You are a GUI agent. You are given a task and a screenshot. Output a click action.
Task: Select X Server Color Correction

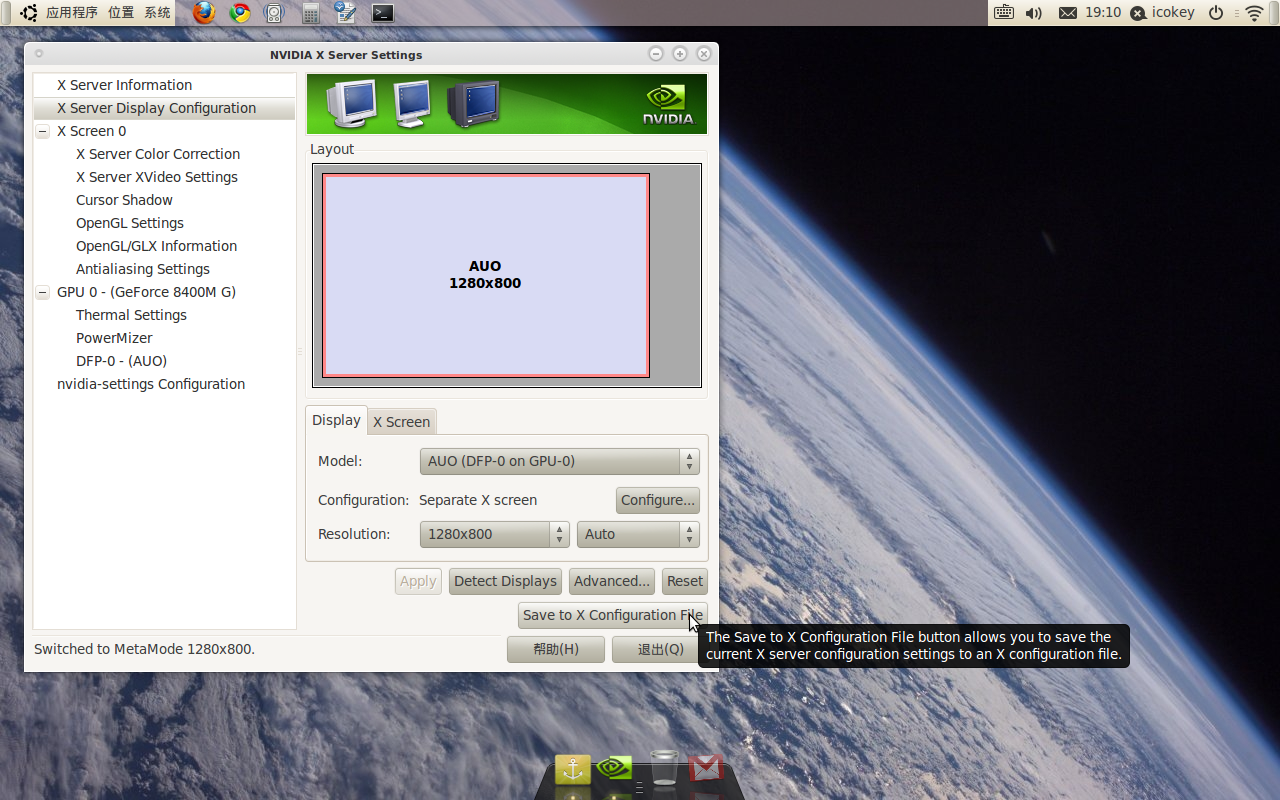pyautogui.click(x=158, y=154)
